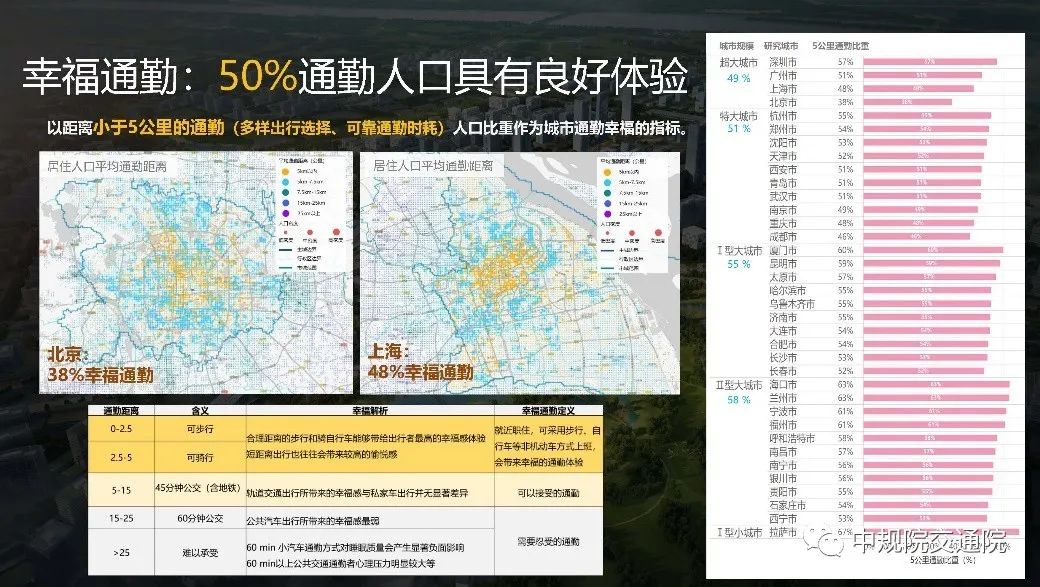Select the 天津市 row label
The width and height of the screenshot is (1040, 587).
point(783,157)
